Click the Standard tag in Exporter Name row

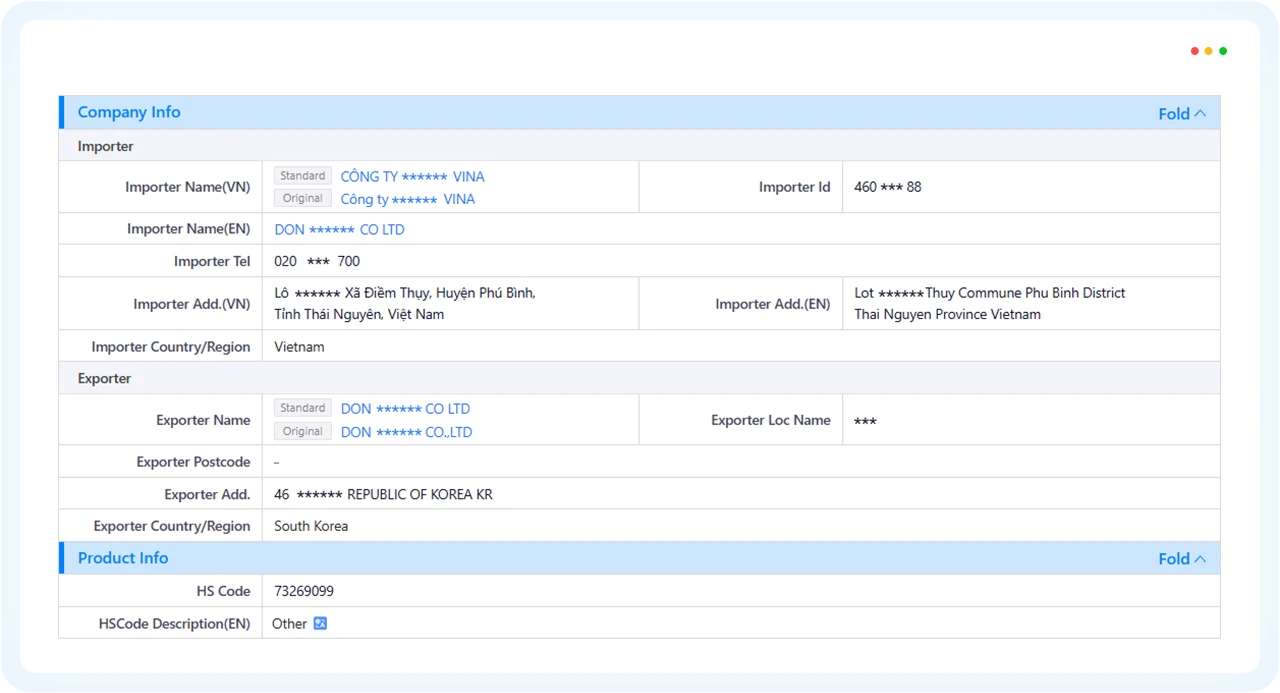point(302,408)
